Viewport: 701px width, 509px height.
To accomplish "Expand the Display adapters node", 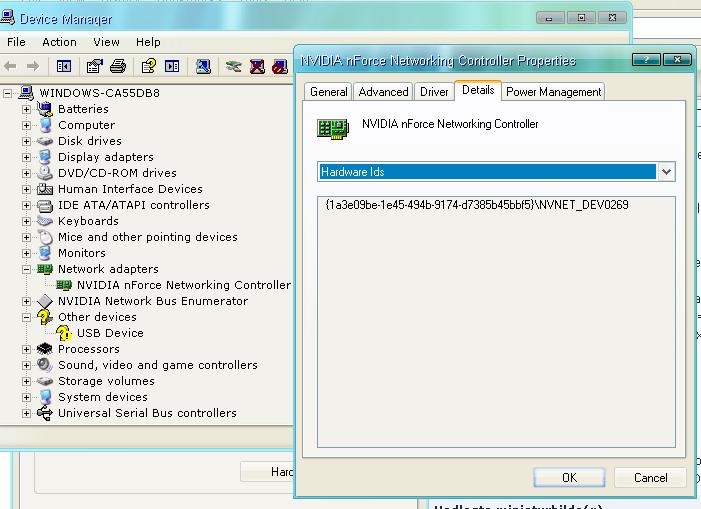I will coord(26,157).
